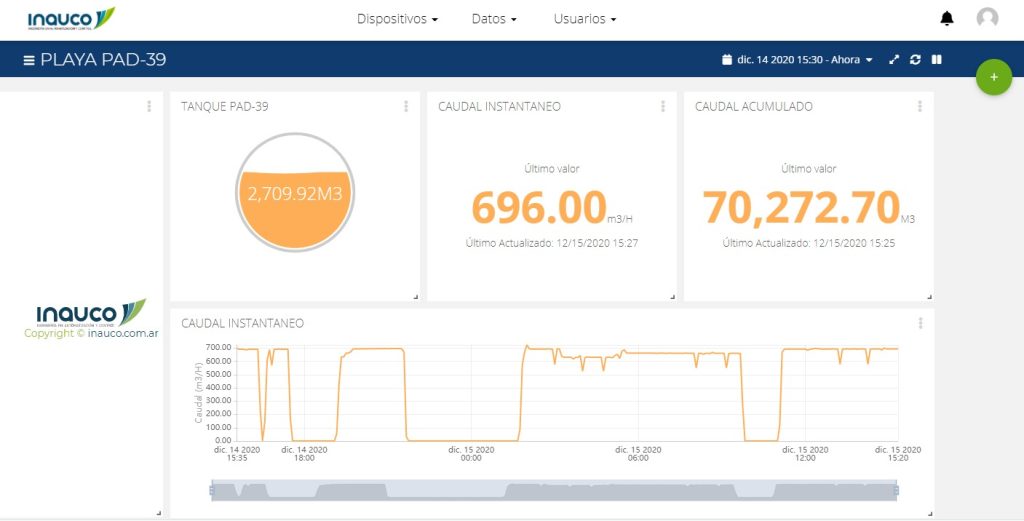Click the Inauco logo in top navigation
Viewport: 1024px width, 521px height.
coord(71,18)
